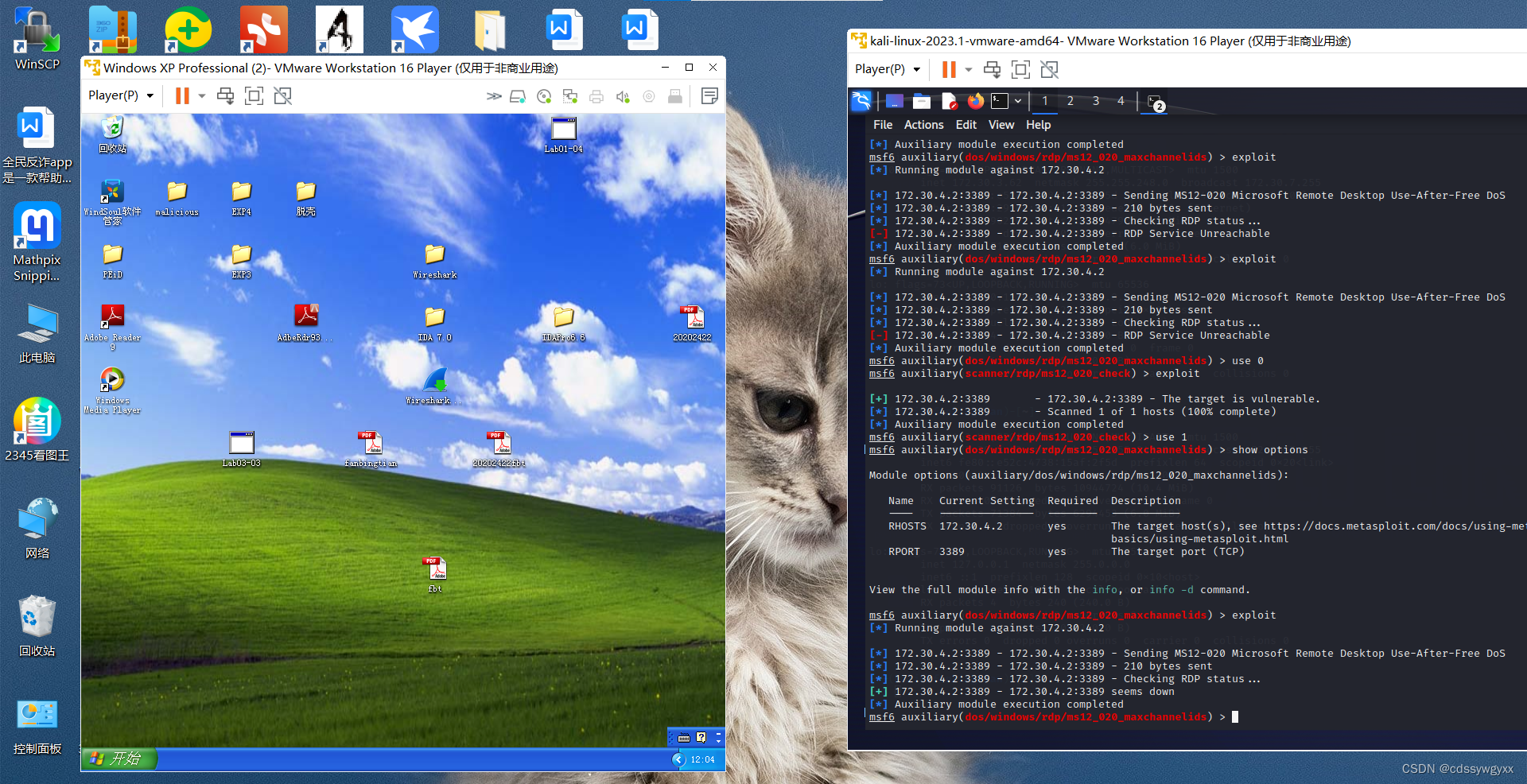Click the network adapter device icon

click(570, 96)
